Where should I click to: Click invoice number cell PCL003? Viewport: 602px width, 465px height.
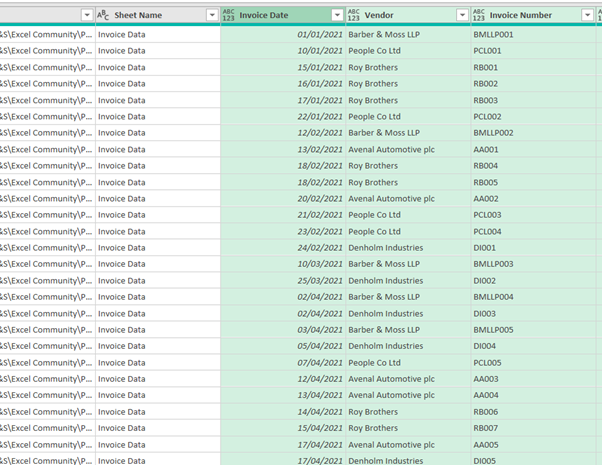point(533,215)
